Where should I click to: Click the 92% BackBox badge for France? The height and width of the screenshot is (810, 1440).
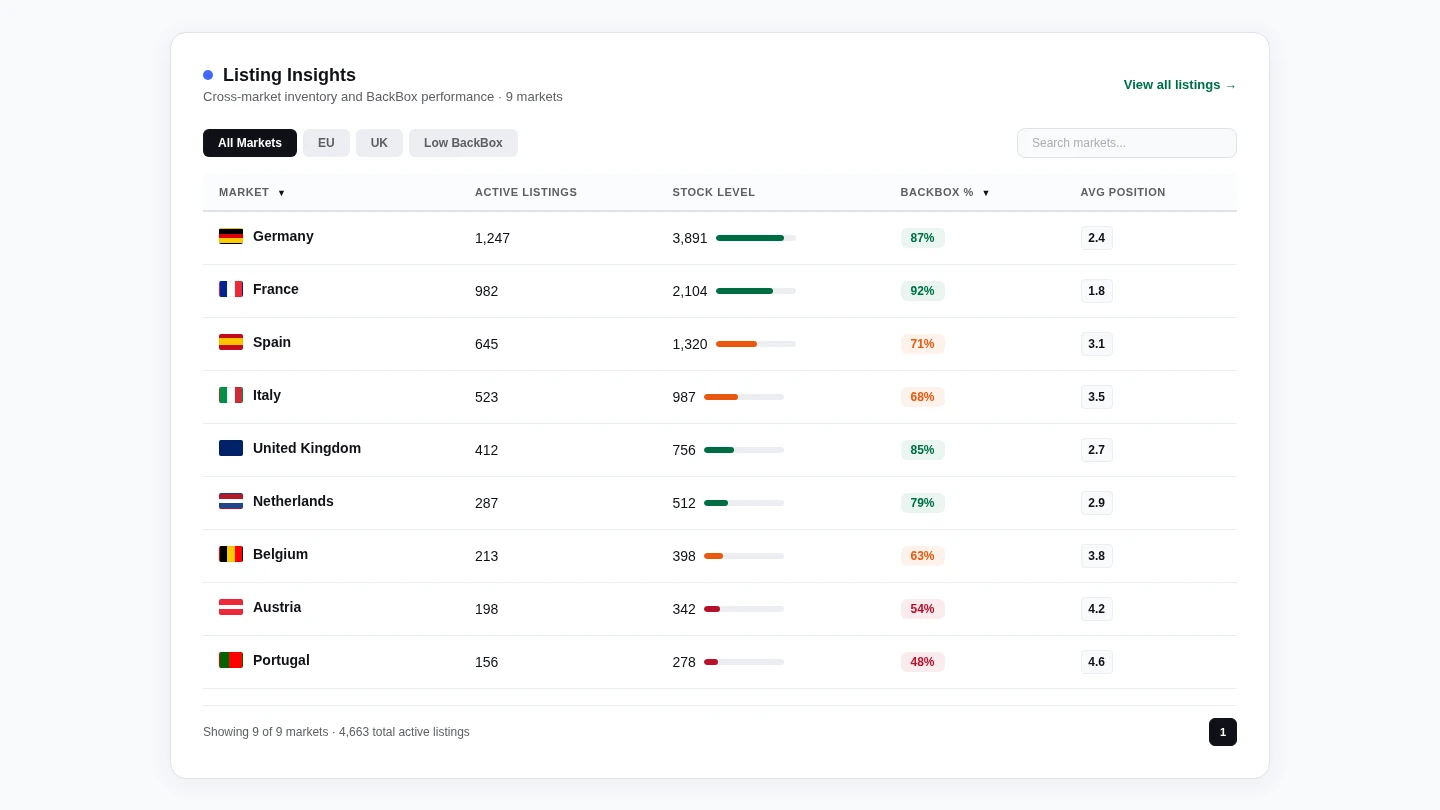(922, 291)
